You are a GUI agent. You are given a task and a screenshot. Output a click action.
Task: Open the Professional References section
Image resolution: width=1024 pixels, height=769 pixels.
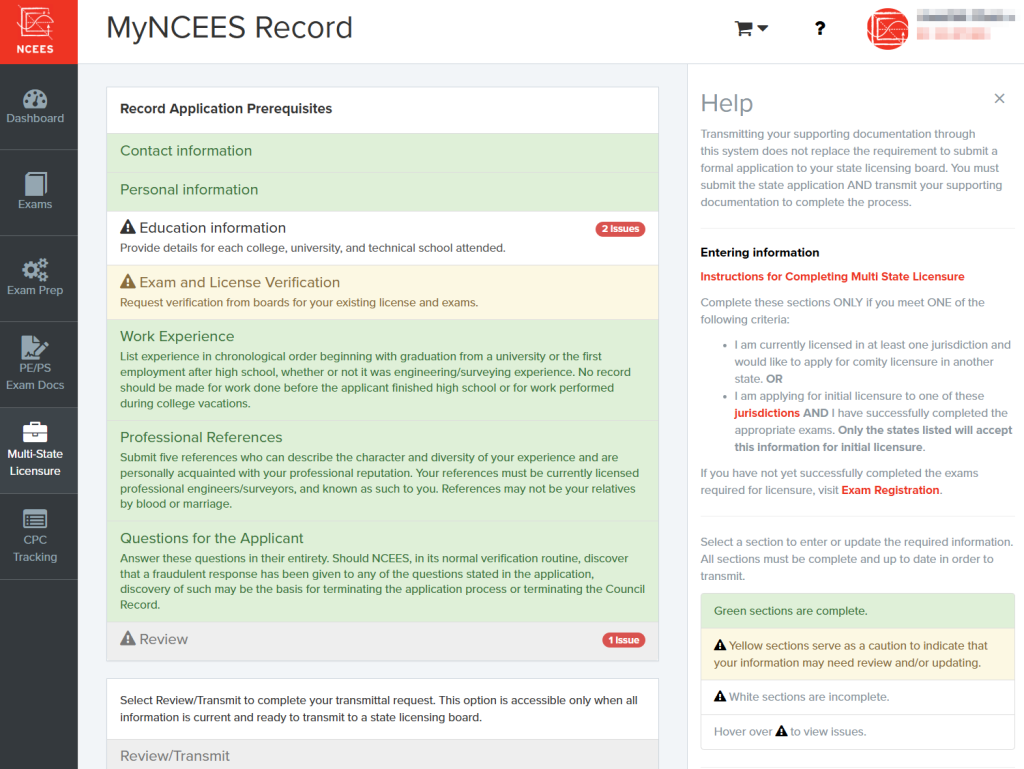383,471
